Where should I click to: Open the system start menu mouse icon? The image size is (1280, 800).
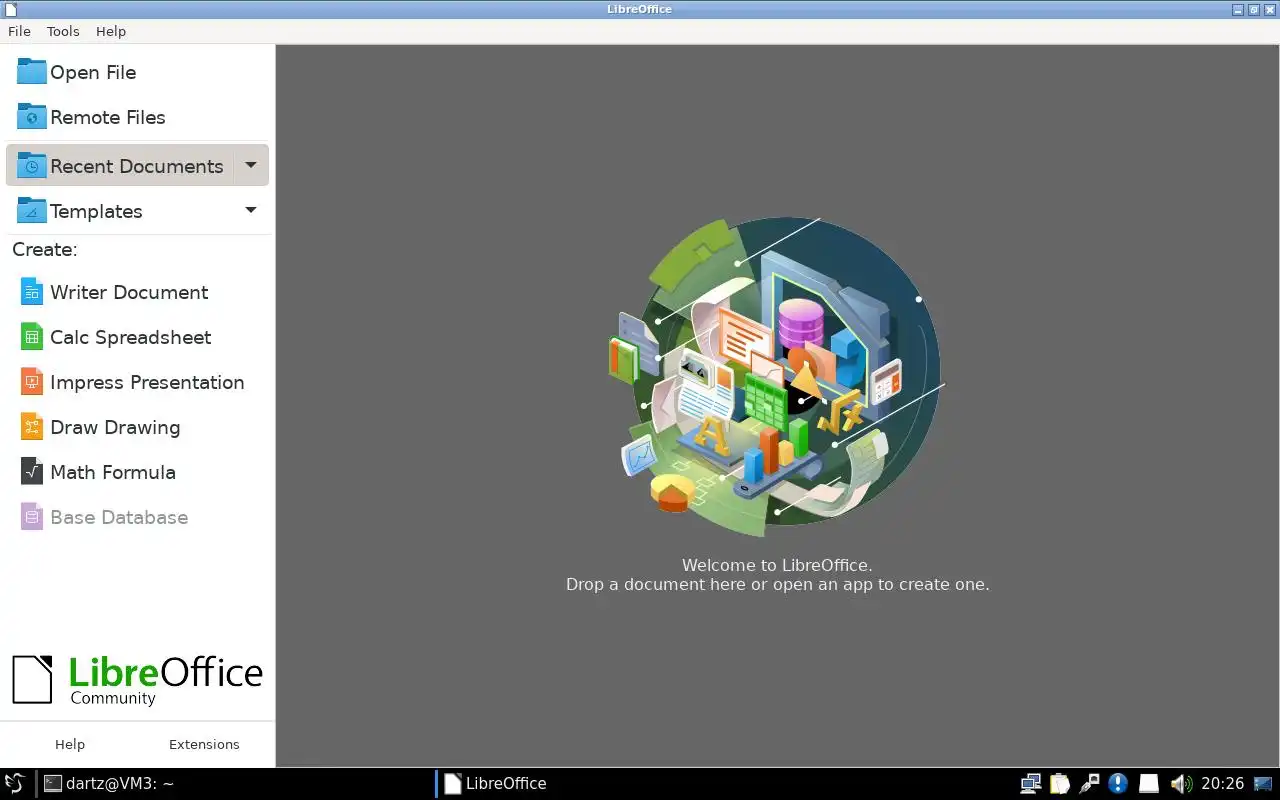click(x=14, y=783)
